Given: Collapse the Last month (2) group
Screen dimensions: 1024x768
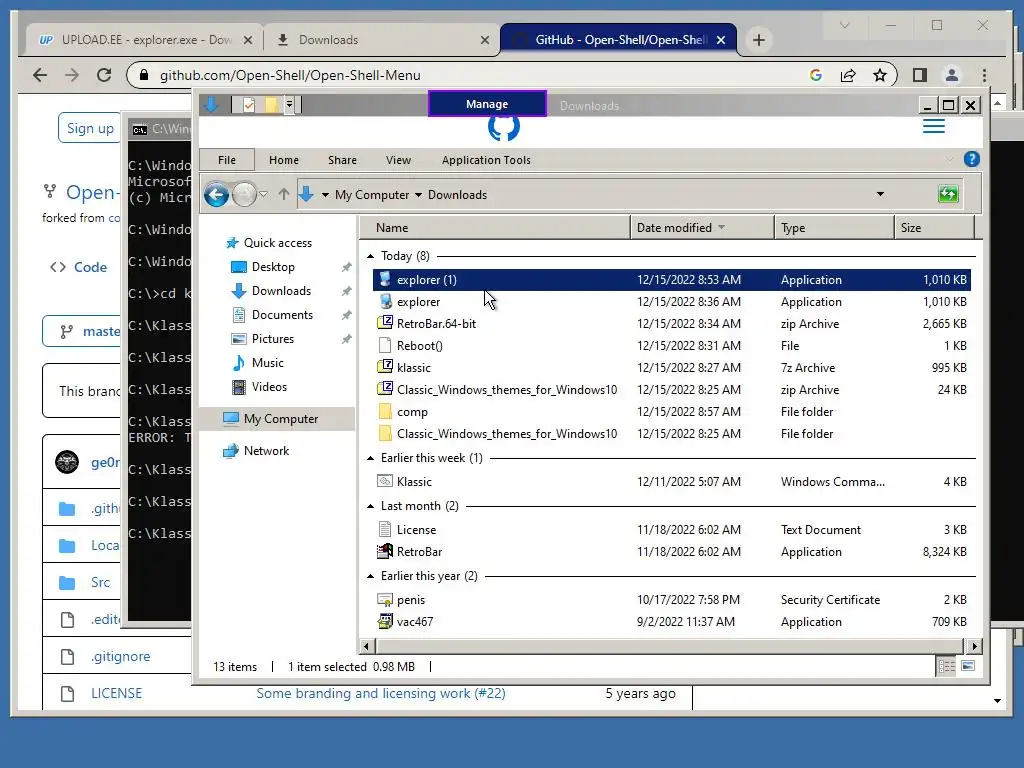Looking at the screenshot, I should pyautogui.click(x=370, y=506).
